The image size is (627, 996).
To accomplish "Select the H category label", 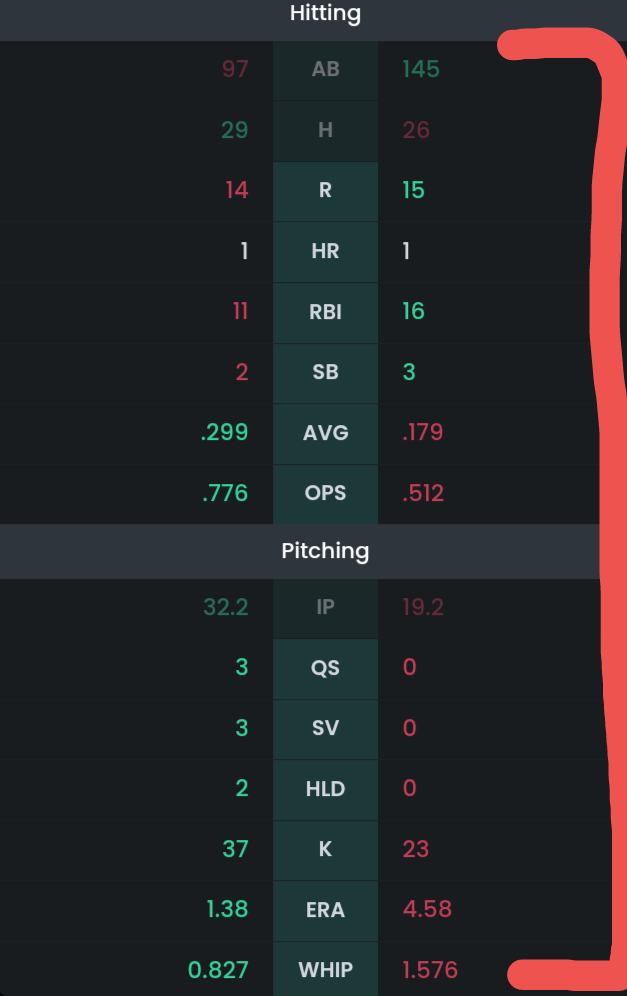I will [x=325, y=130].
